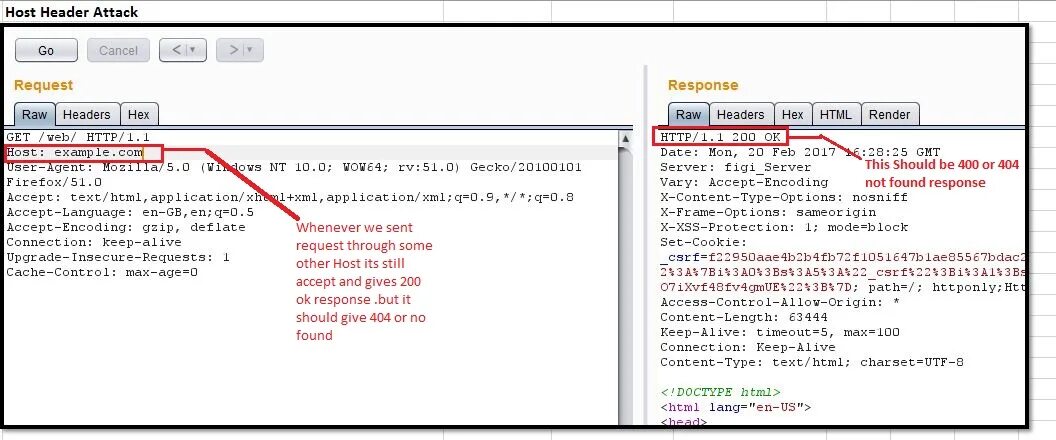
Task: Click the Host: example.com header line
Action: tap(74, 152)
